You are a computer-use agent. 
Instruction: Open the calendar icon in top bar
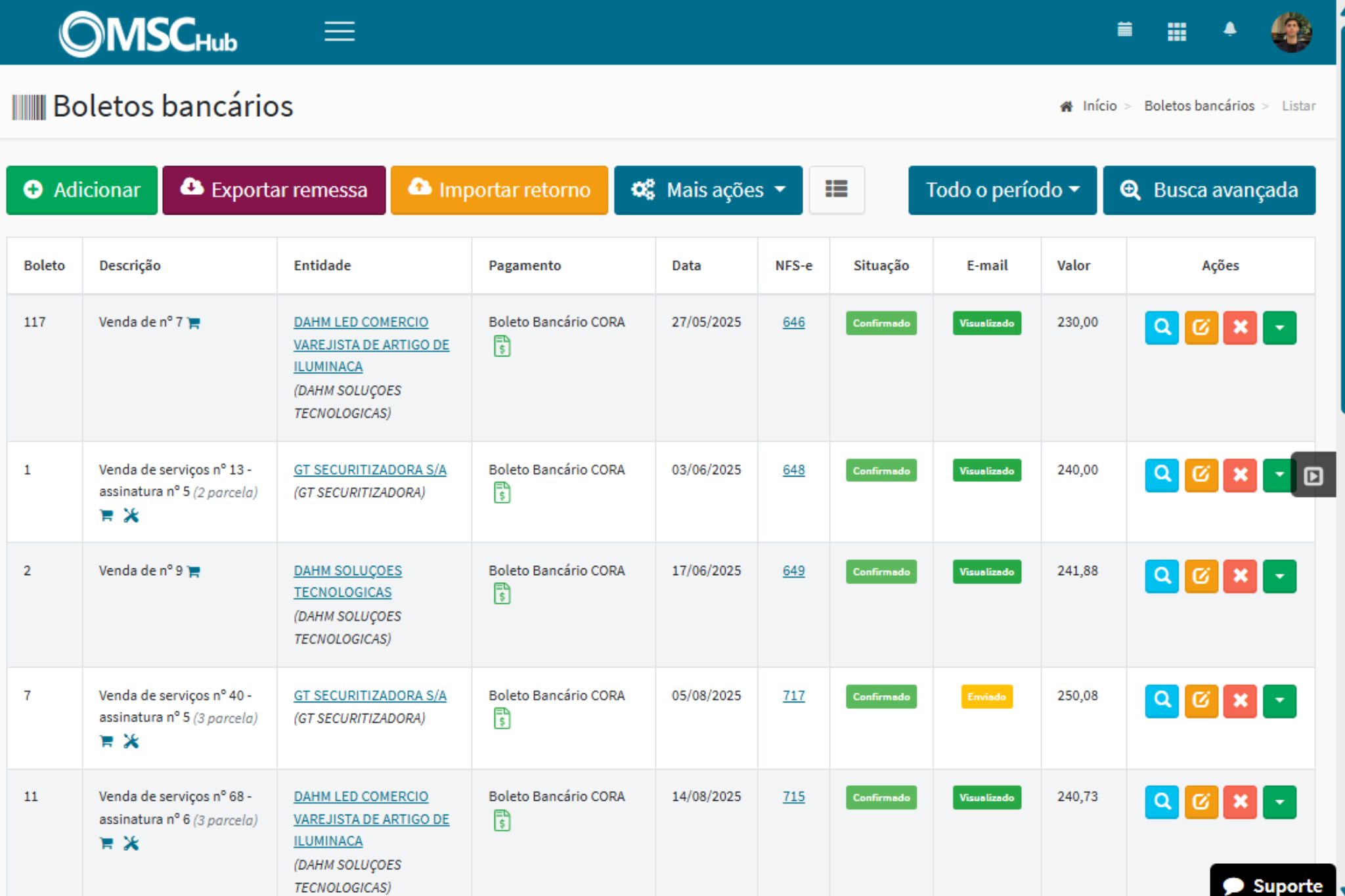[x=1124, y=31]
